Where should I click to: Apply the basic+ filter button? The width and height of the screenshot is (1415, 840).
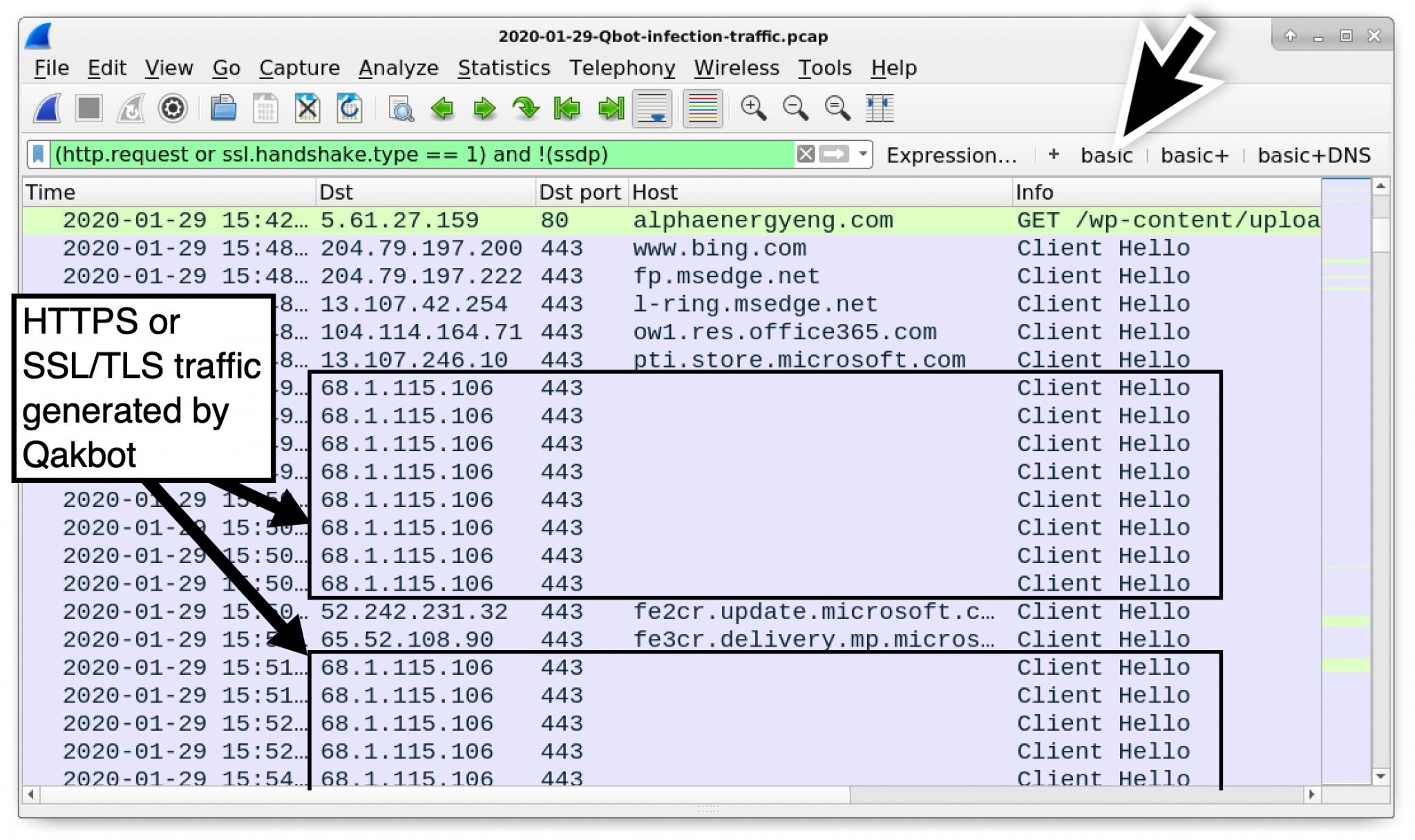[x=1195, y=155]
